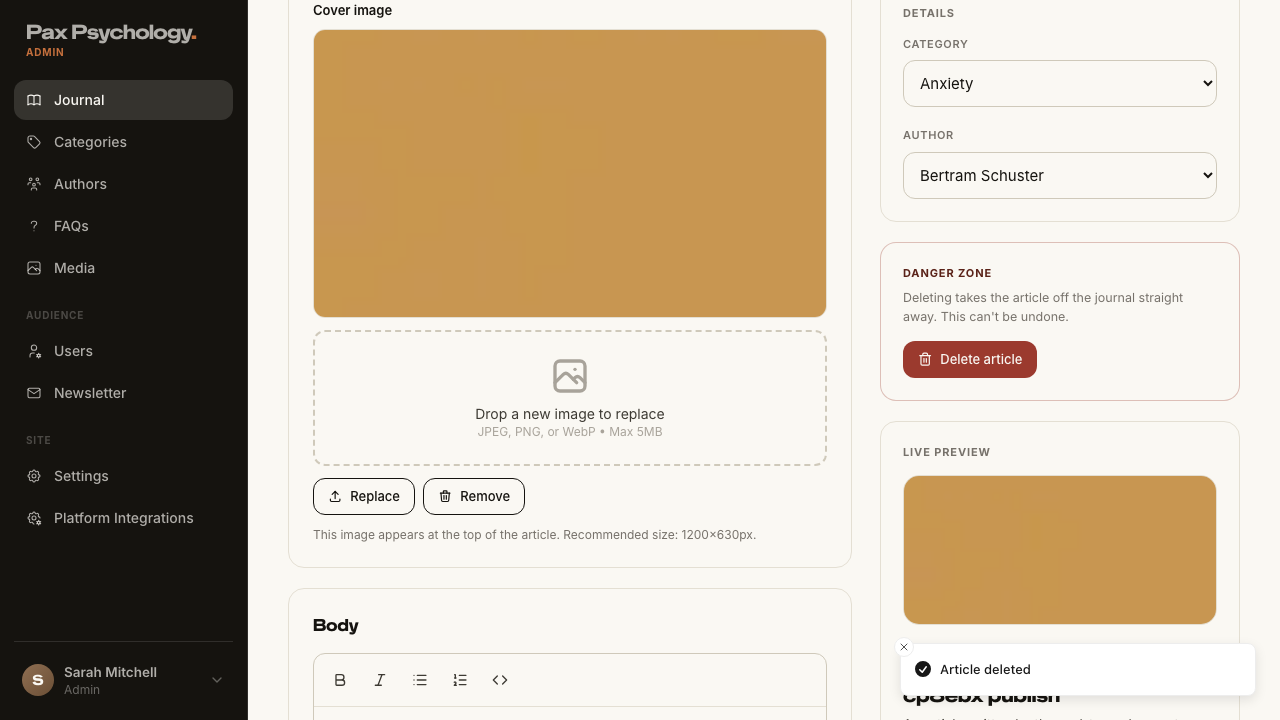Click the recommended size hint text
The height and width of the screenshot is (720, 1280).
point(535,535)
